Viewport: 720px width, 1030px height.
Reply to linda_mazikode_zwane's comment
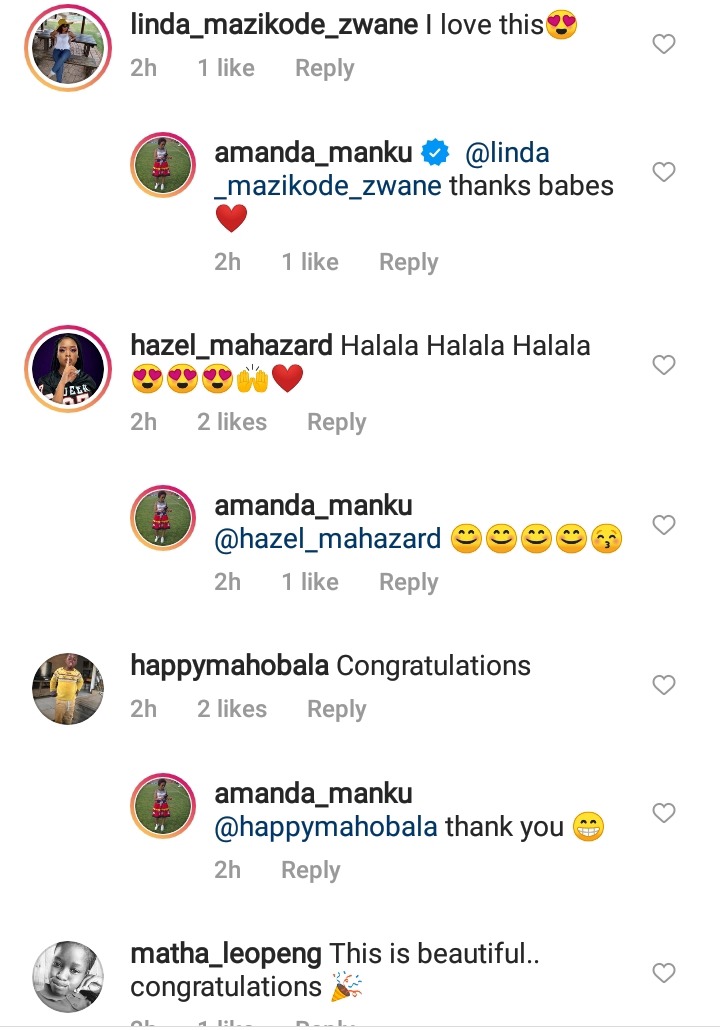pyautogui.click(x=325, y=68)
